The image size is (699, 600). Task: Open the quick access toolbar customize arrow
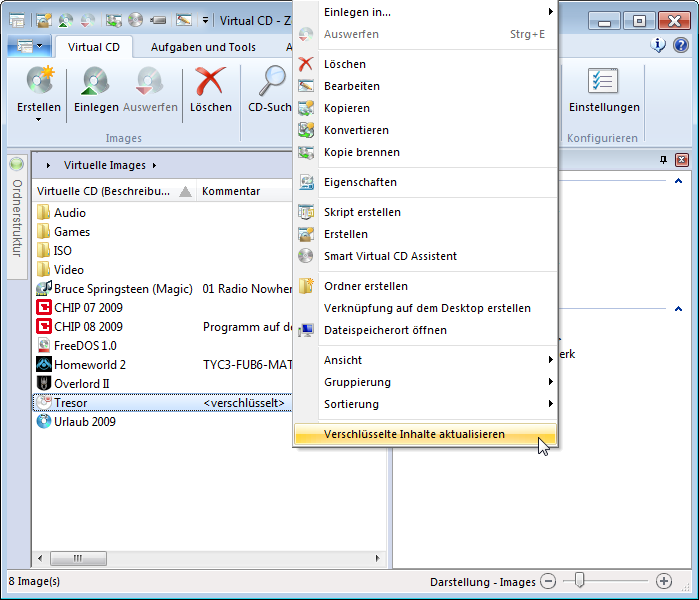(x=205, y=20)
